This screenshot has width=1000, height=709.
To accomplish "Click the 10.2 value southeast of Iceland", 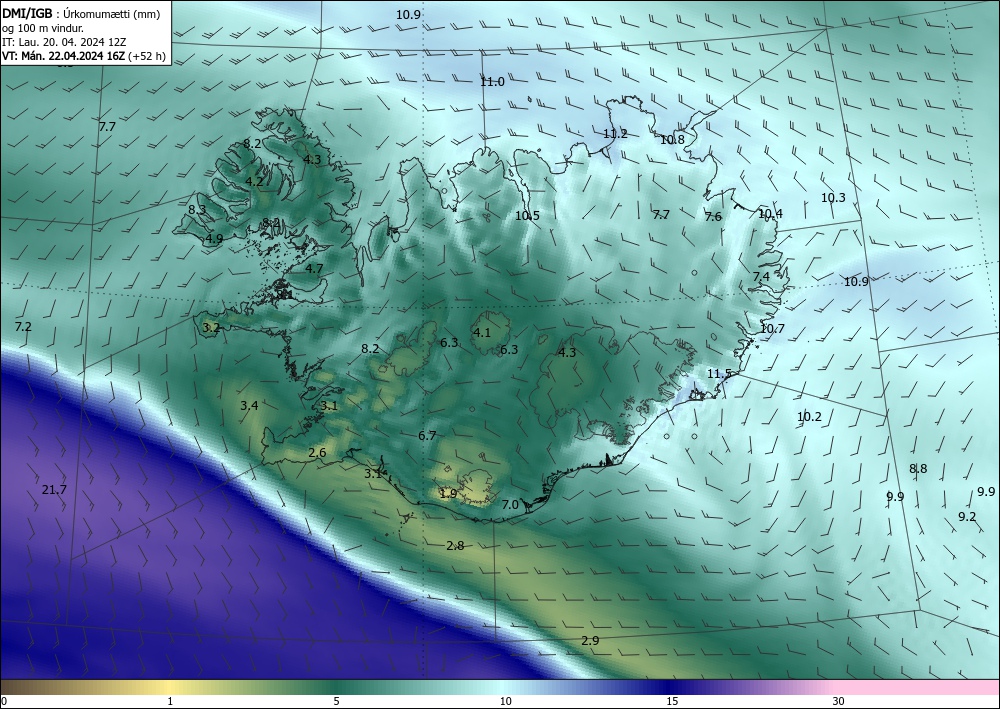I will [x=809, y=417].
